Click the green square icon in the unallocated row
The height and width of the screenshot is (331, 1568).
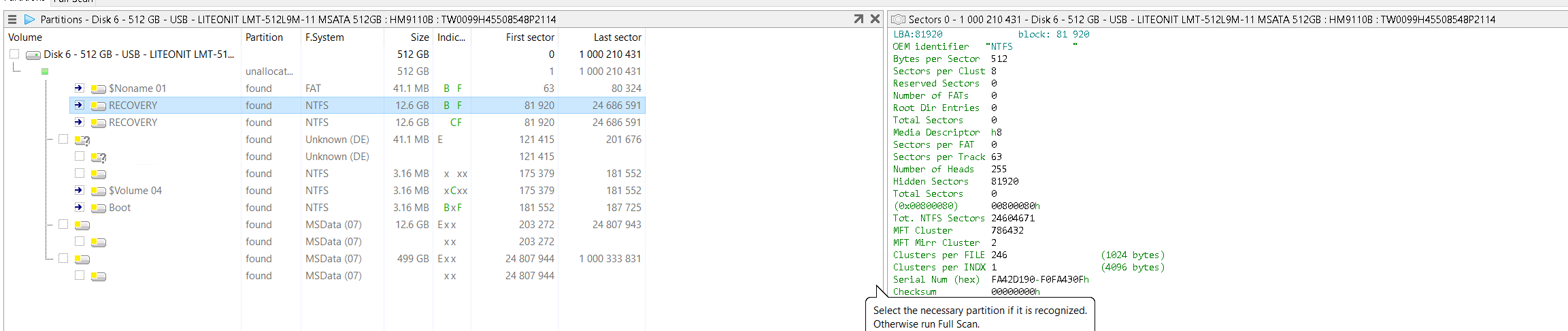click(x=45, y=72)
